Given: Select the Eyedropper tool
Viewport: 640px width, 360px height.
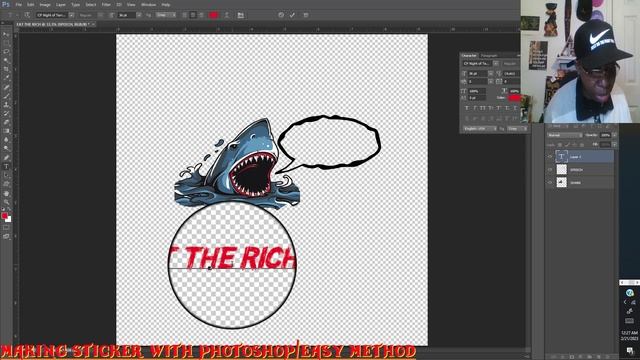Looking at the screenshot, I should coord(6,78).
